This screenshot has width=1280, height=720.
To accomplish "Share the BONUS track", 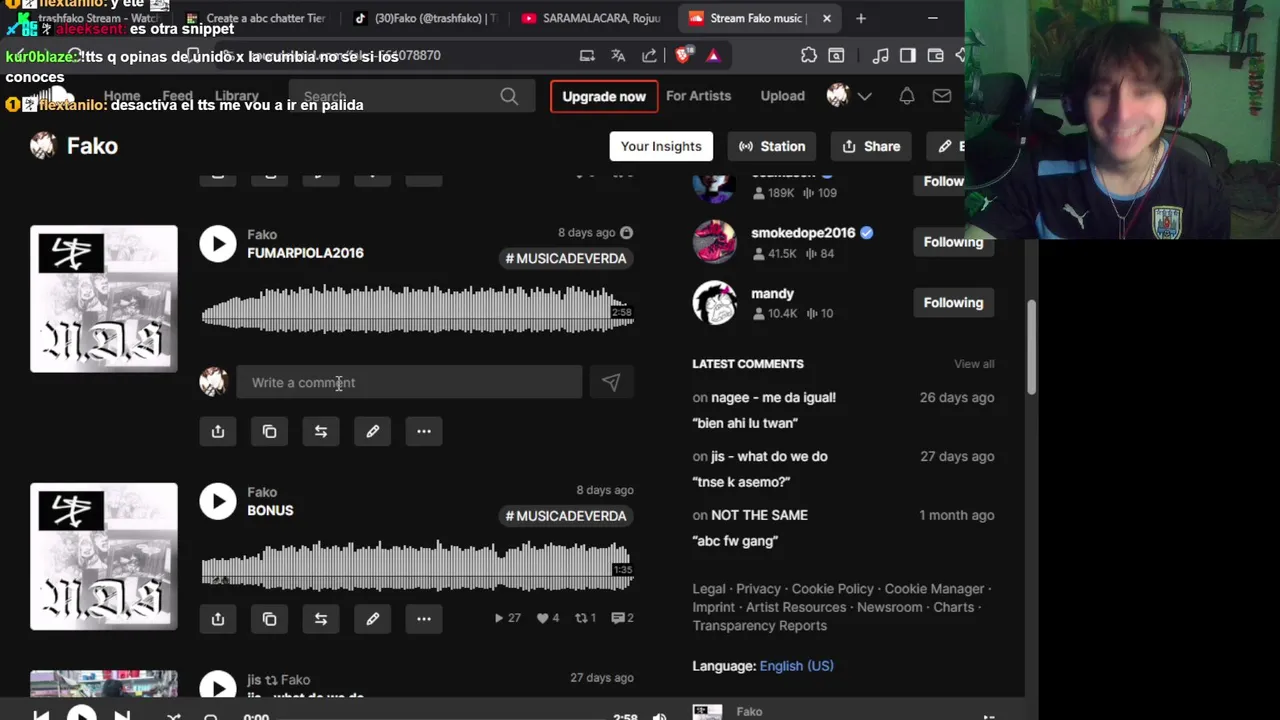I will click(217, 618).
